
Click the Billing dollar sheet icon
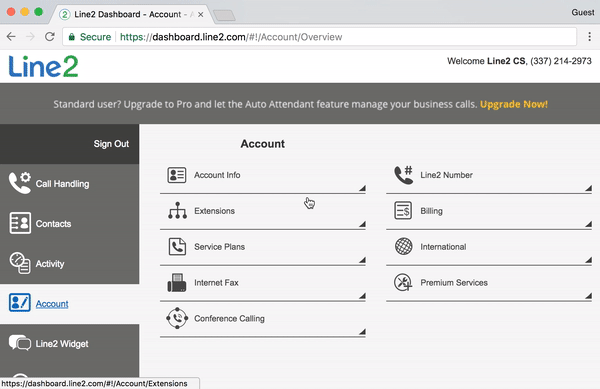pos(403,211)
